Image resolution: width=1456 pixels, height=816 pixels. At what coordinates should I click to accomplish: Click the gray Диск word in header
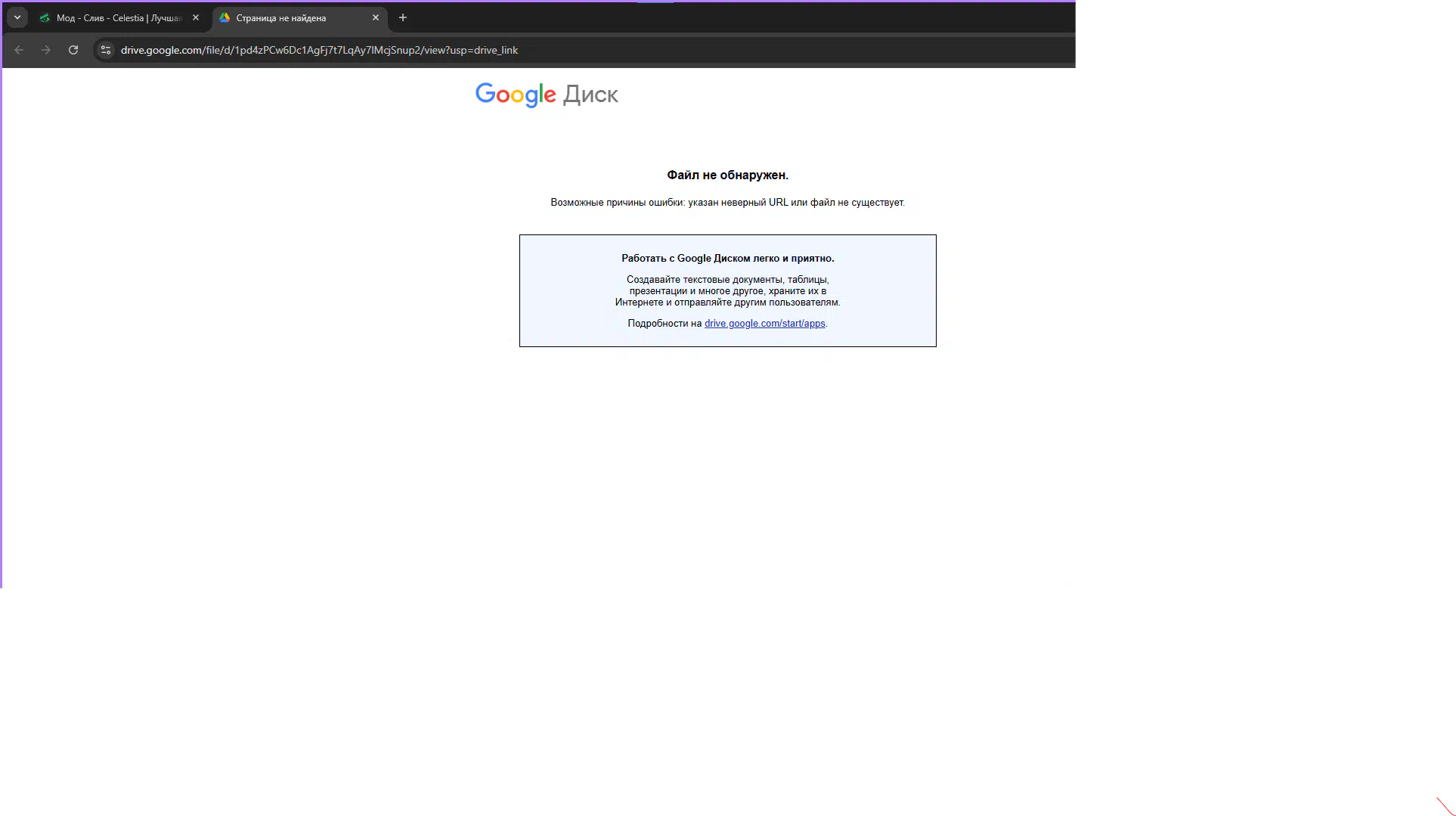pos(590,95)
